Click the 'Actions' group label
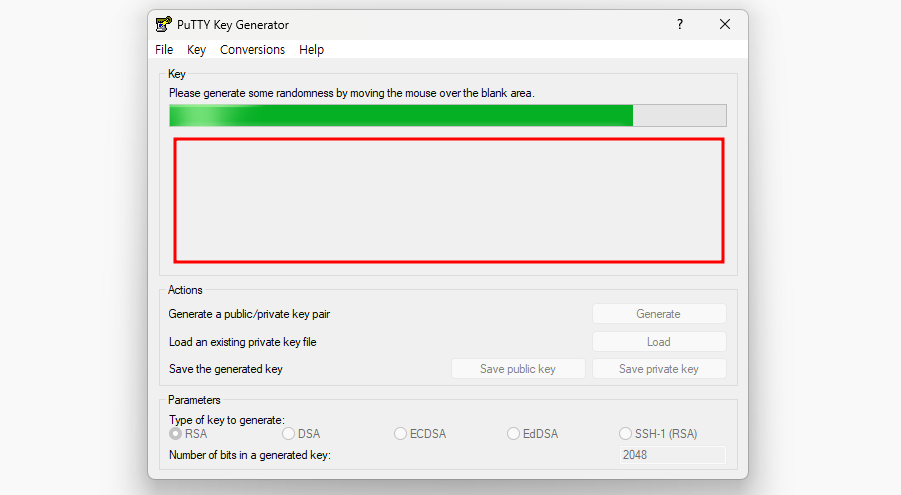The height and width of the screenshot is (495, 901). (x=185, y=290)
